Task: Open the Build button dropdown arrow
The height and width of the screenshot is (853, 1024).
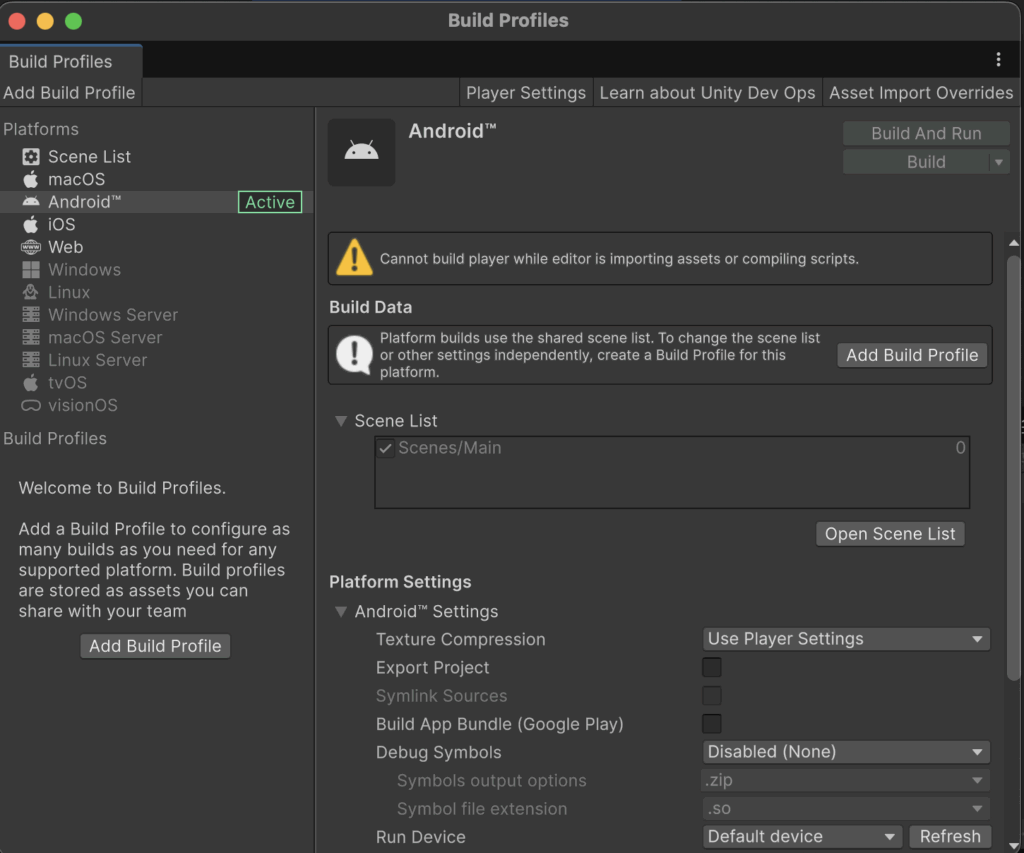Action: (999, 162)
